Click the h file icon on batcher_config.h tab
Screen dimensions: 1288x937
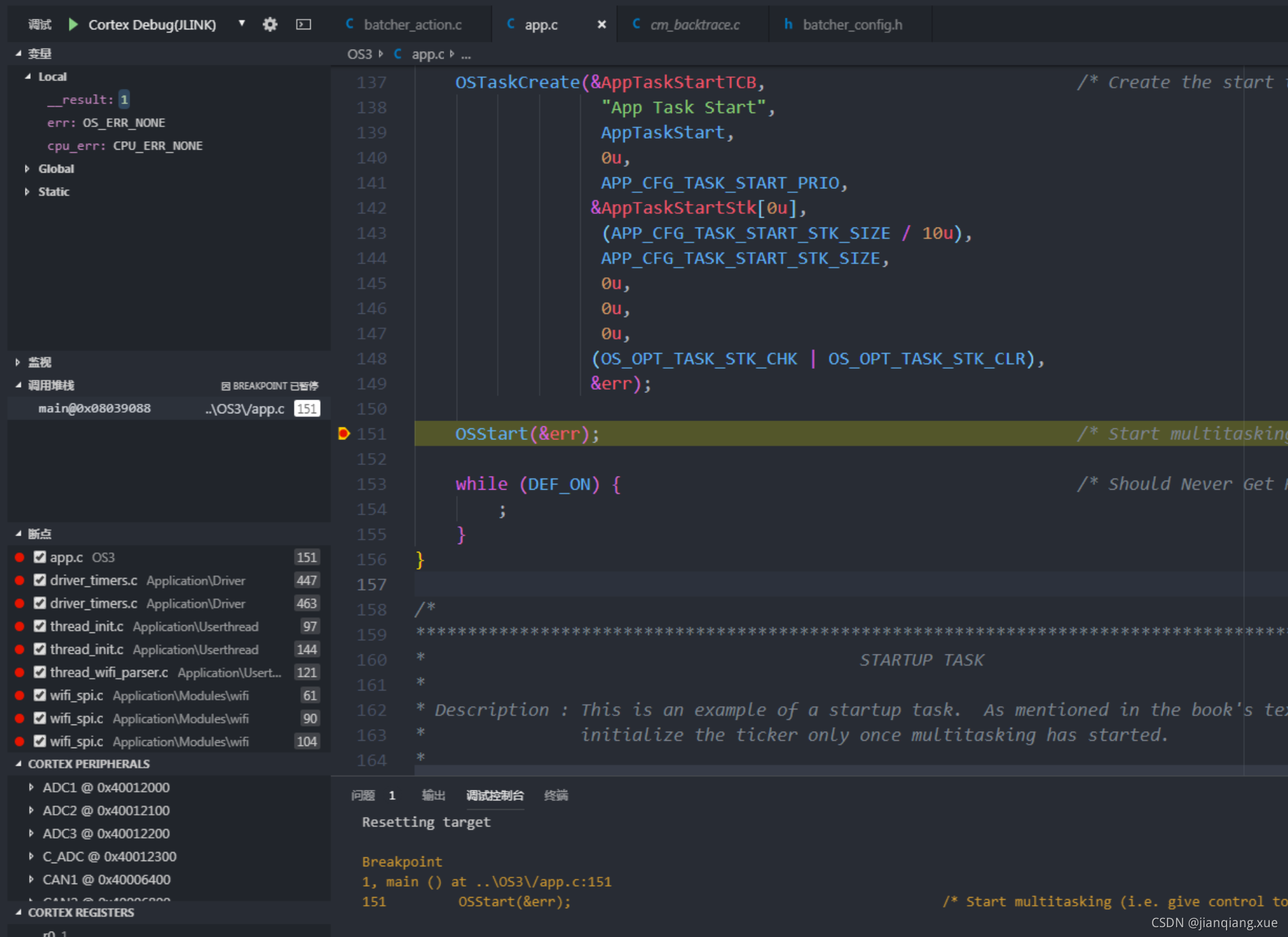(x=788, y=25)
